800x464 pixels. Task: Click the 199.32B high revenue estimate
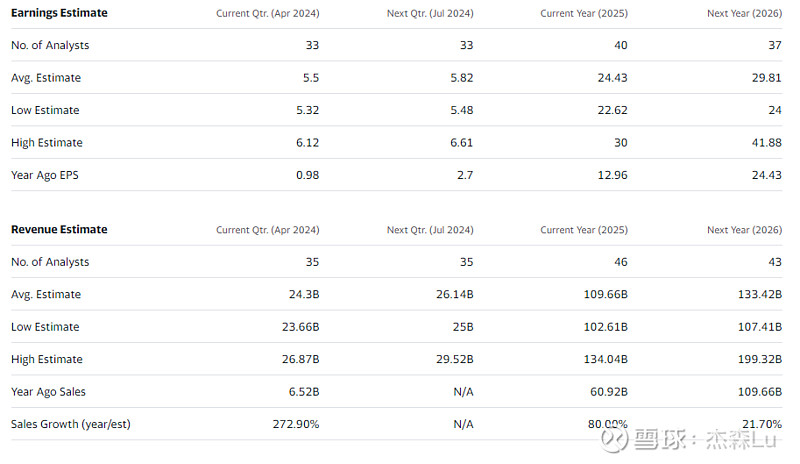(x=760, y=359)
